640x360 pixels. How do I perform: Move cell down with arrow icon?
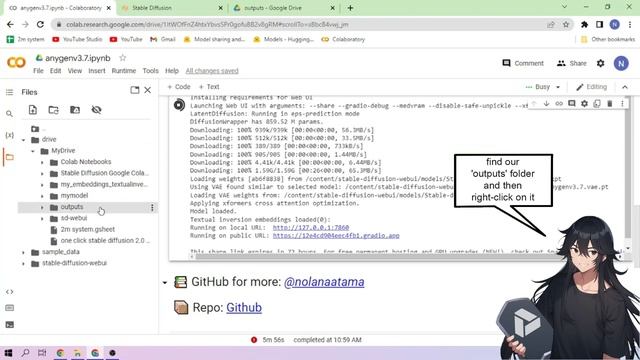point(546,104)
